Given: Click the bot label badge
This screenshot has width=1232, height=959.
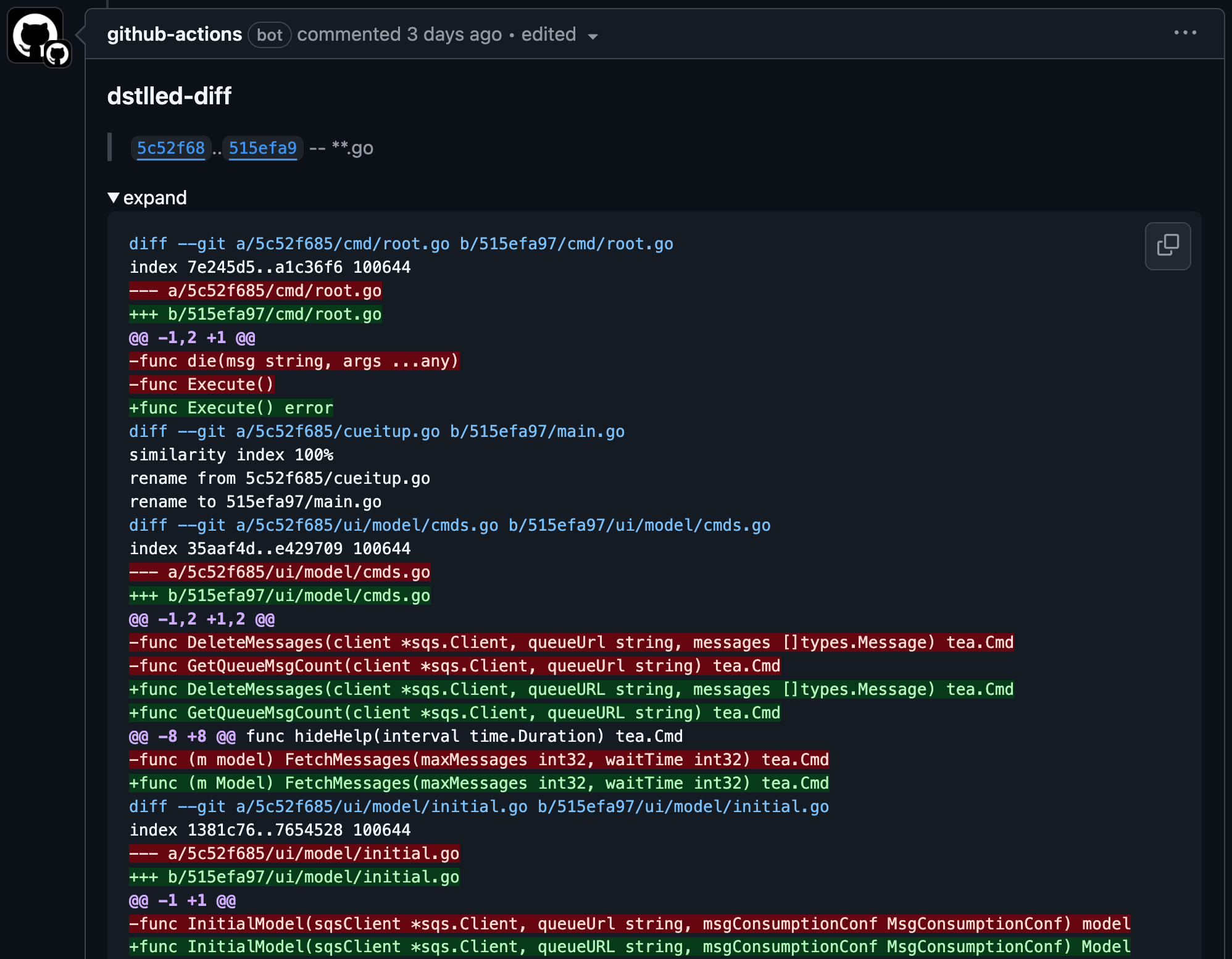Looking at the screenshot, I should (x=269, y=35).
